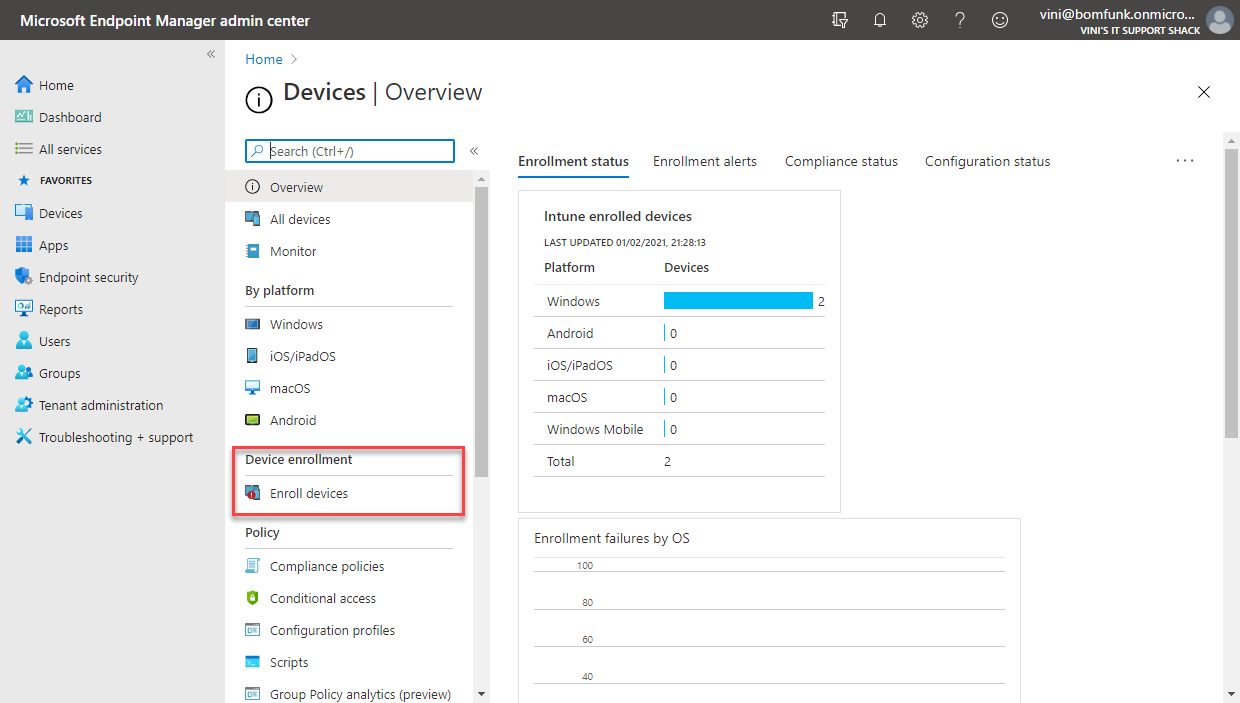Open the feedback smiley icon
Screen dimensions: 1240x703
coord(1000,20)
